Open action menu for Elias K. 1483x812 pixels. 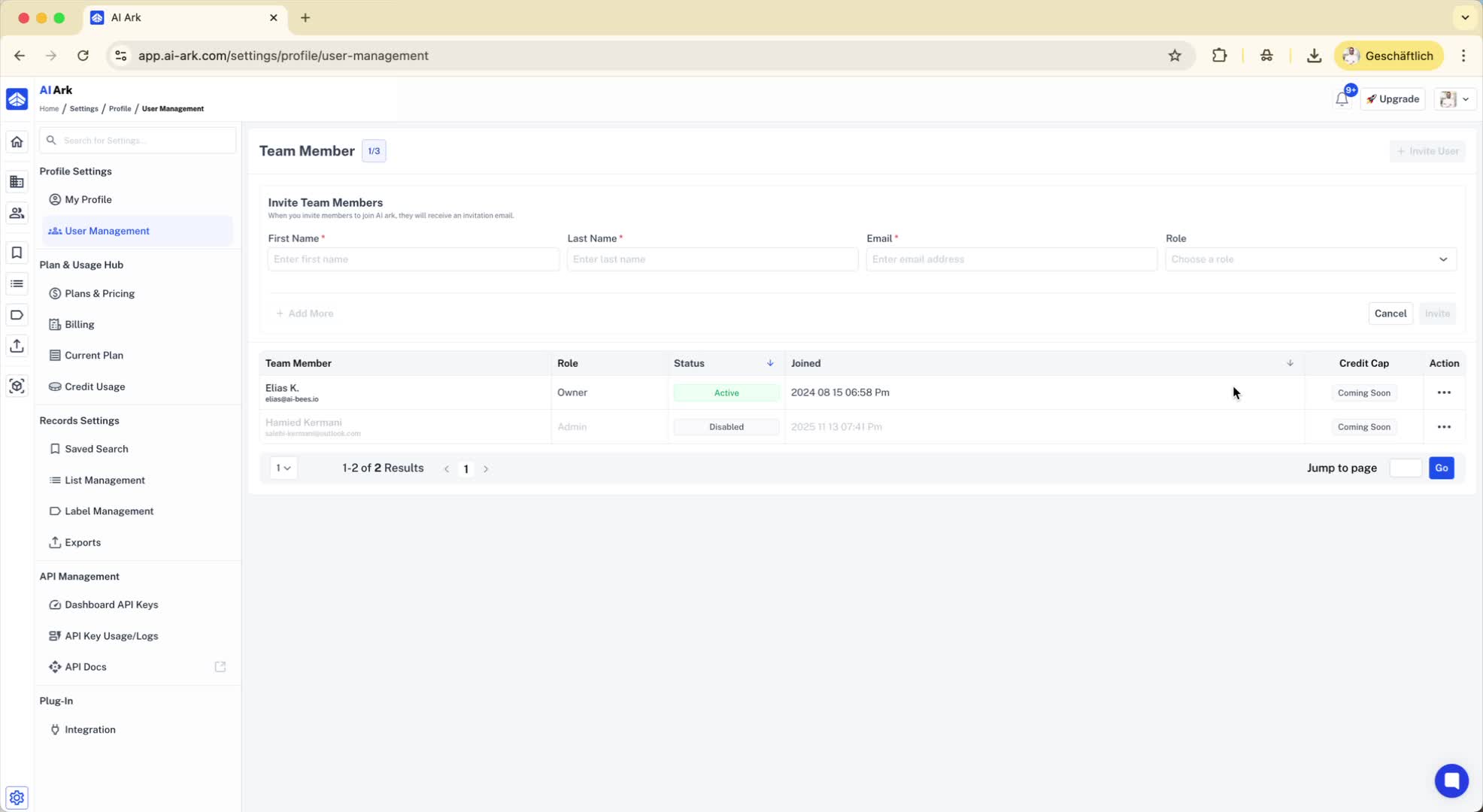(x=1443, y=392)
